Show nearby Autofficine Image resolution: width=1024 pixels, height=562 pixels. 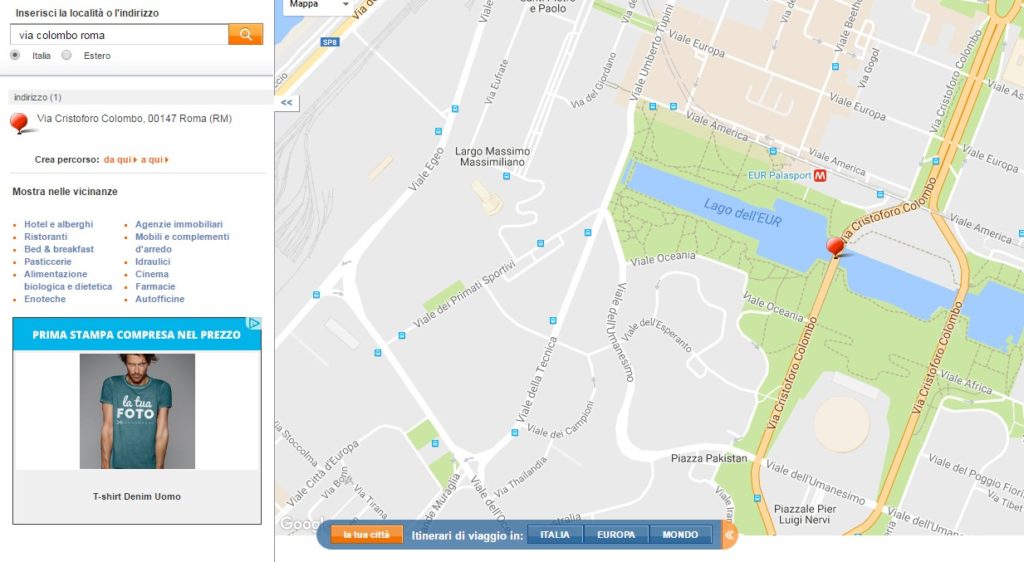pyautogui.click(x=160, y=298)
